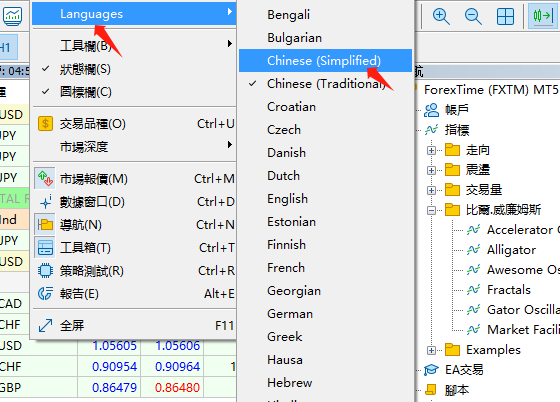Click bid price 0.86479

[114, 387]
